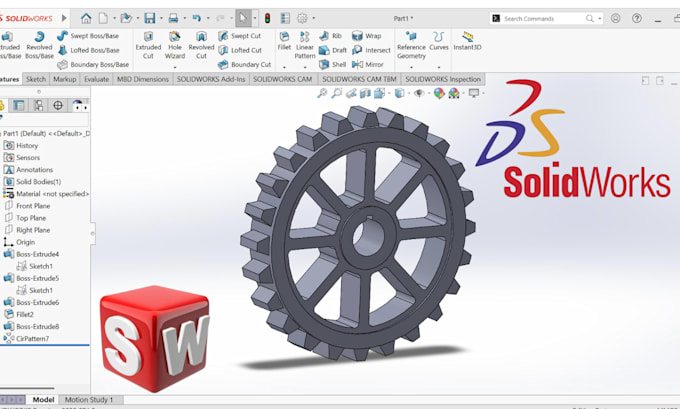Open the Section View tool in view toolbar

click(366, 93)
